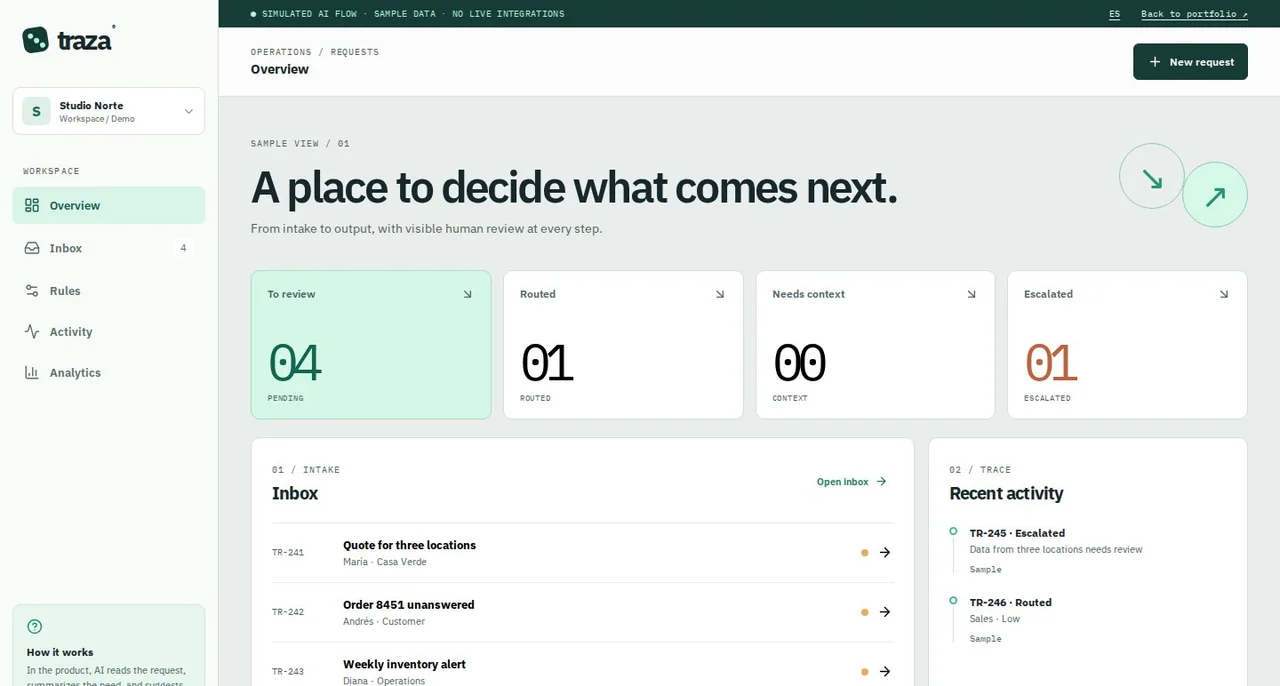This screenshot has width=1280, height=686.
Task: Click the Inbox tray icon
Action: pyautogui.click(x=32, y=248)
